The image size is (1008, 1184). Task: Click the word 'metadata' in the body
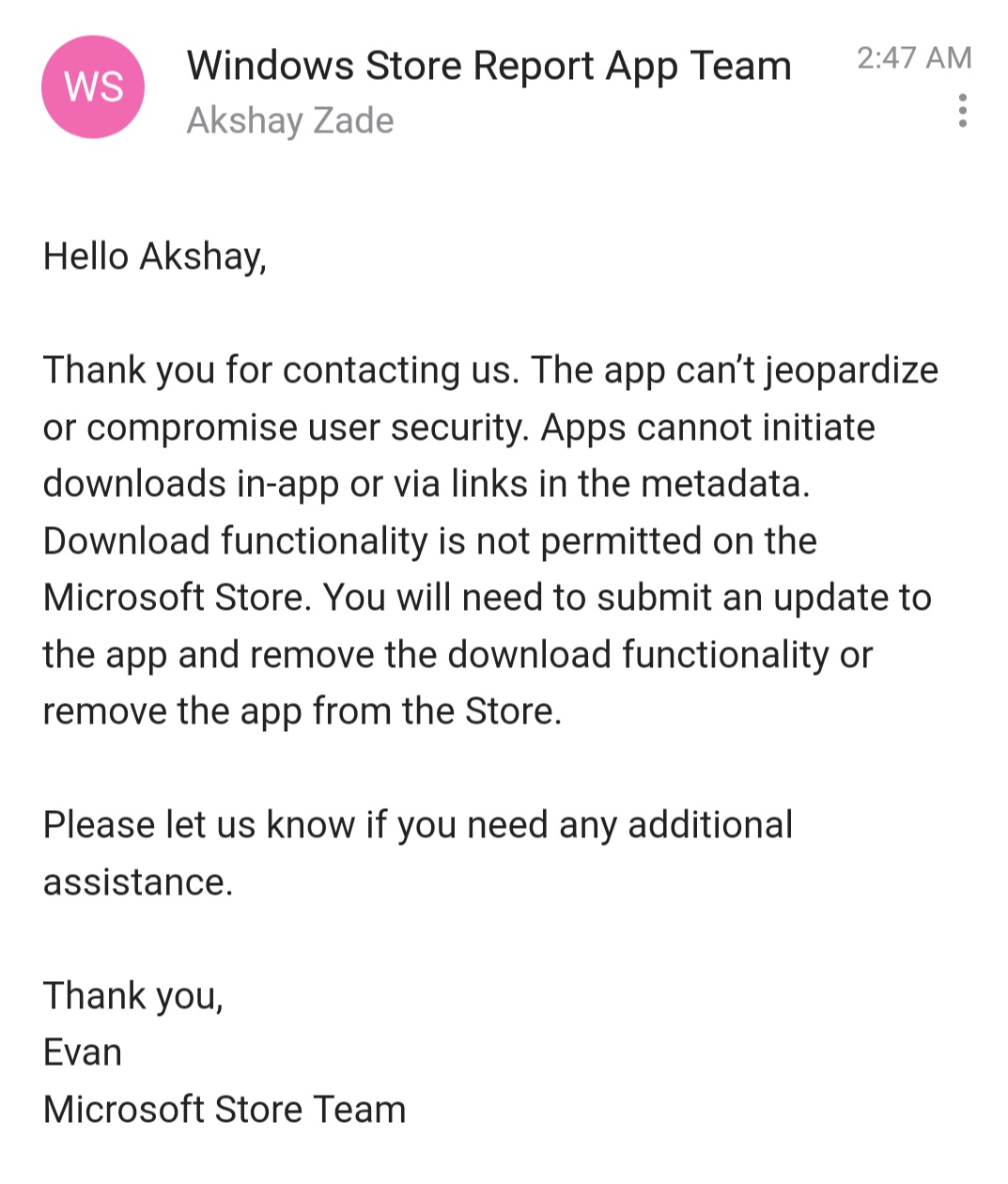(724, 484)
